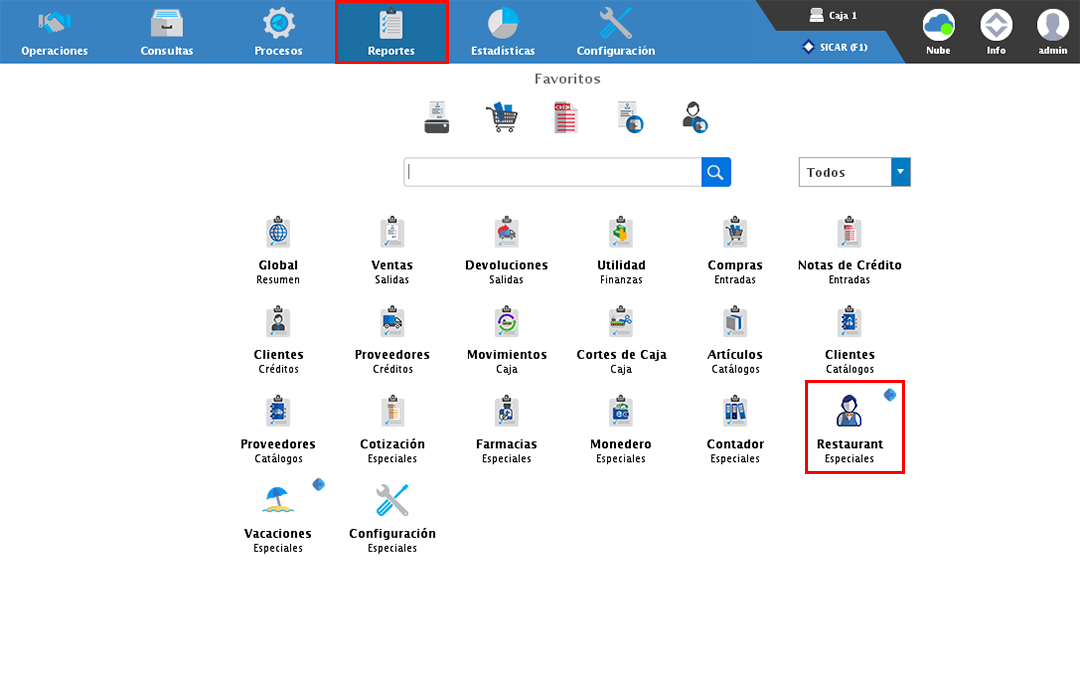The image size is (1080, 693).
Task: Click the SICAR (F1) button
Action: point(835,47)
